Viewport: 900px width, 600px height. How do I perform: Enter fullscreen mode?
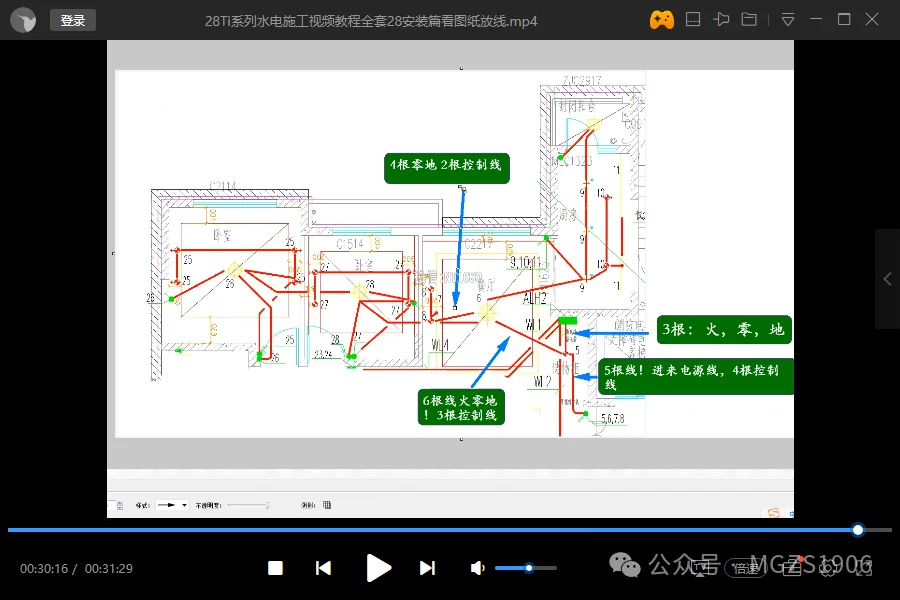click(x=863, y=568)
